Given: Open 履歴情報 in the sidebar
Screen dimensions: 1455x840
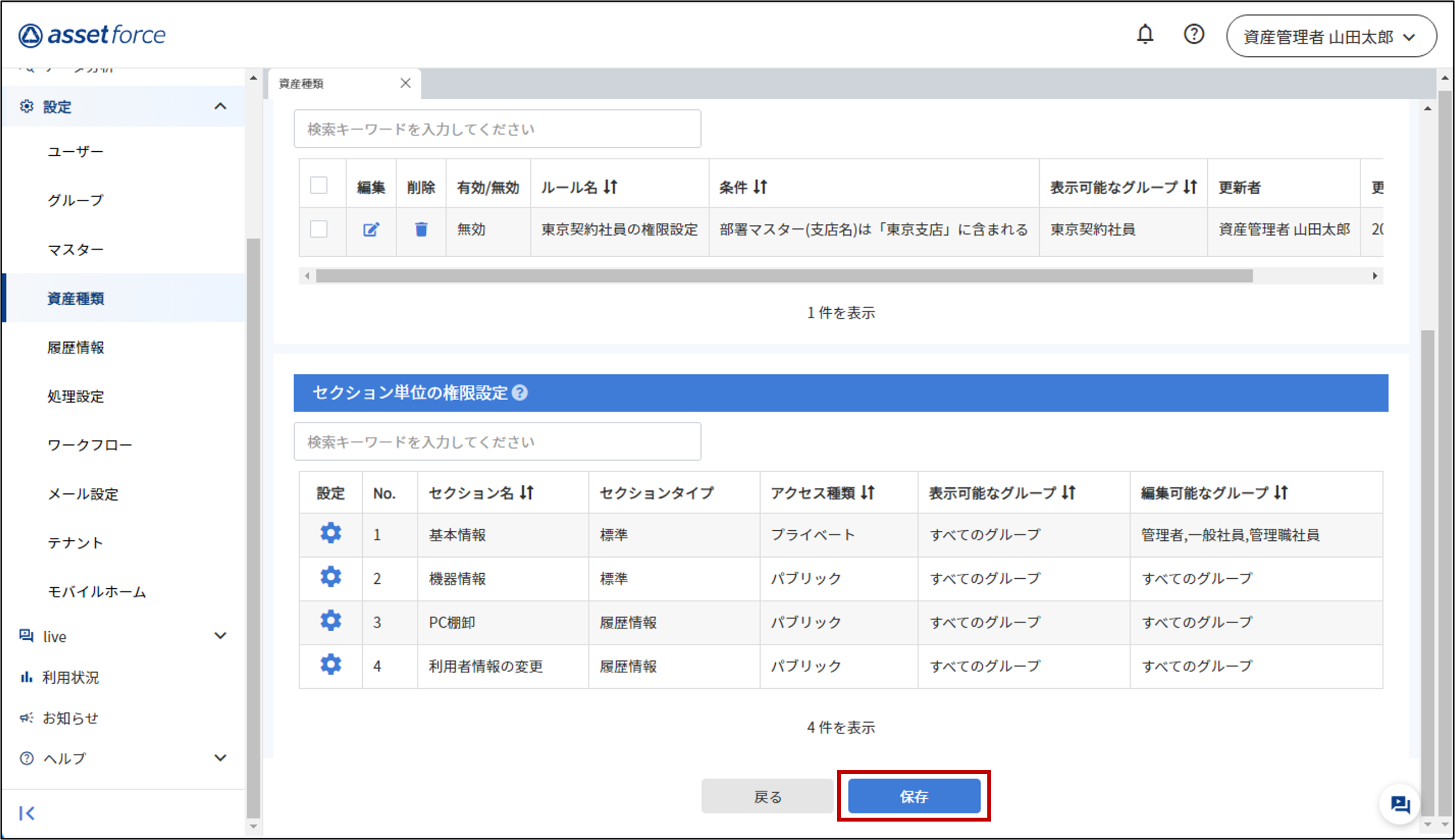Looking at the screenshot, I should coord(75,347).
